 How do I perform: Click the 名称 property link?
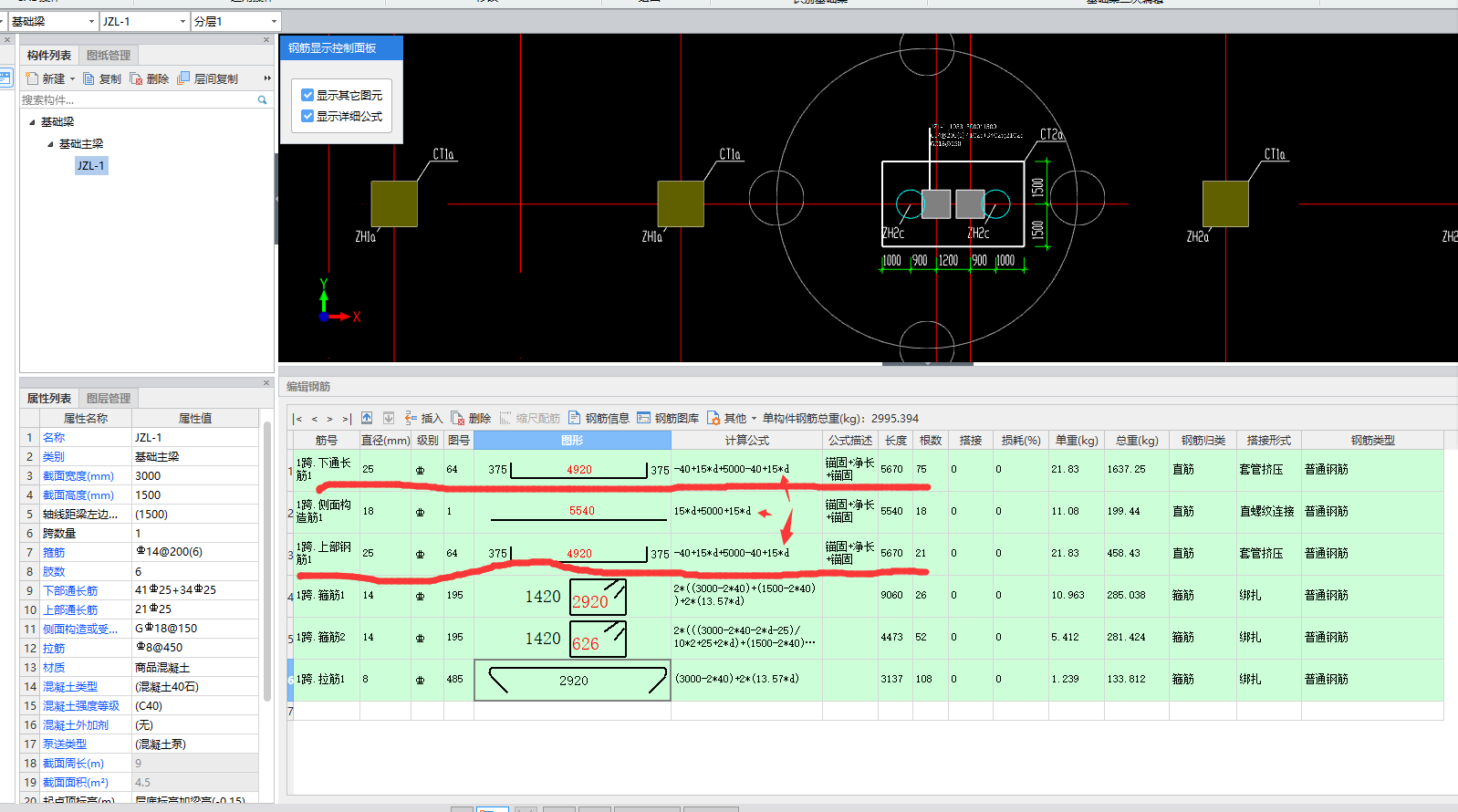pyautogui.click(x=54, y=438)
